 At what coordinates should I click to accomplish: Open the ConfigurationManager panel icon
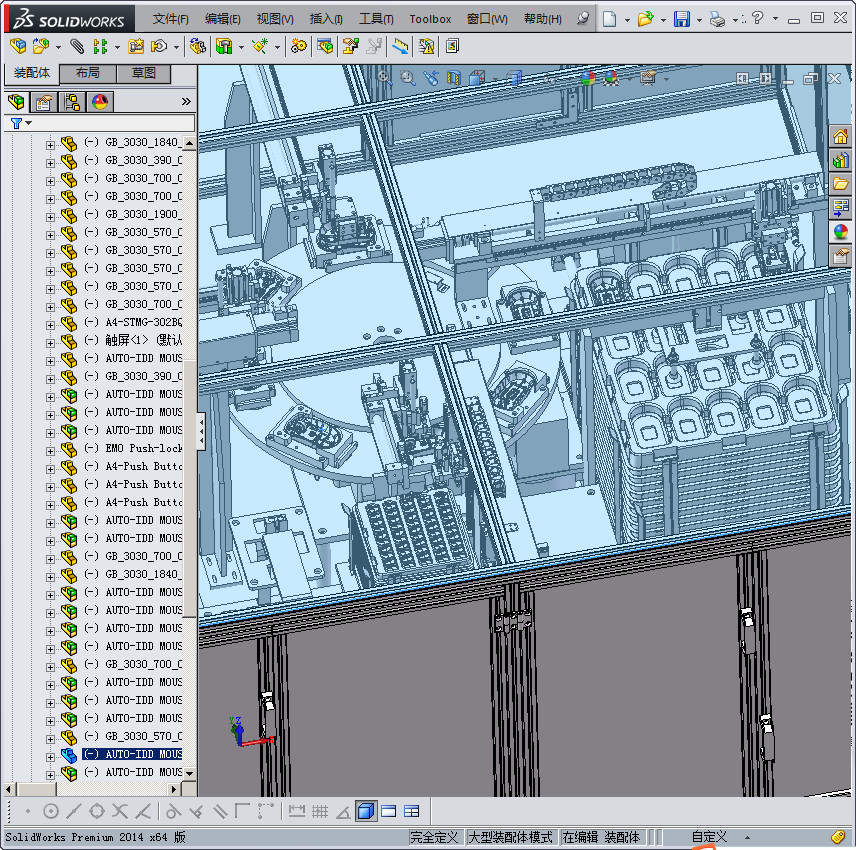click(70, 101)
